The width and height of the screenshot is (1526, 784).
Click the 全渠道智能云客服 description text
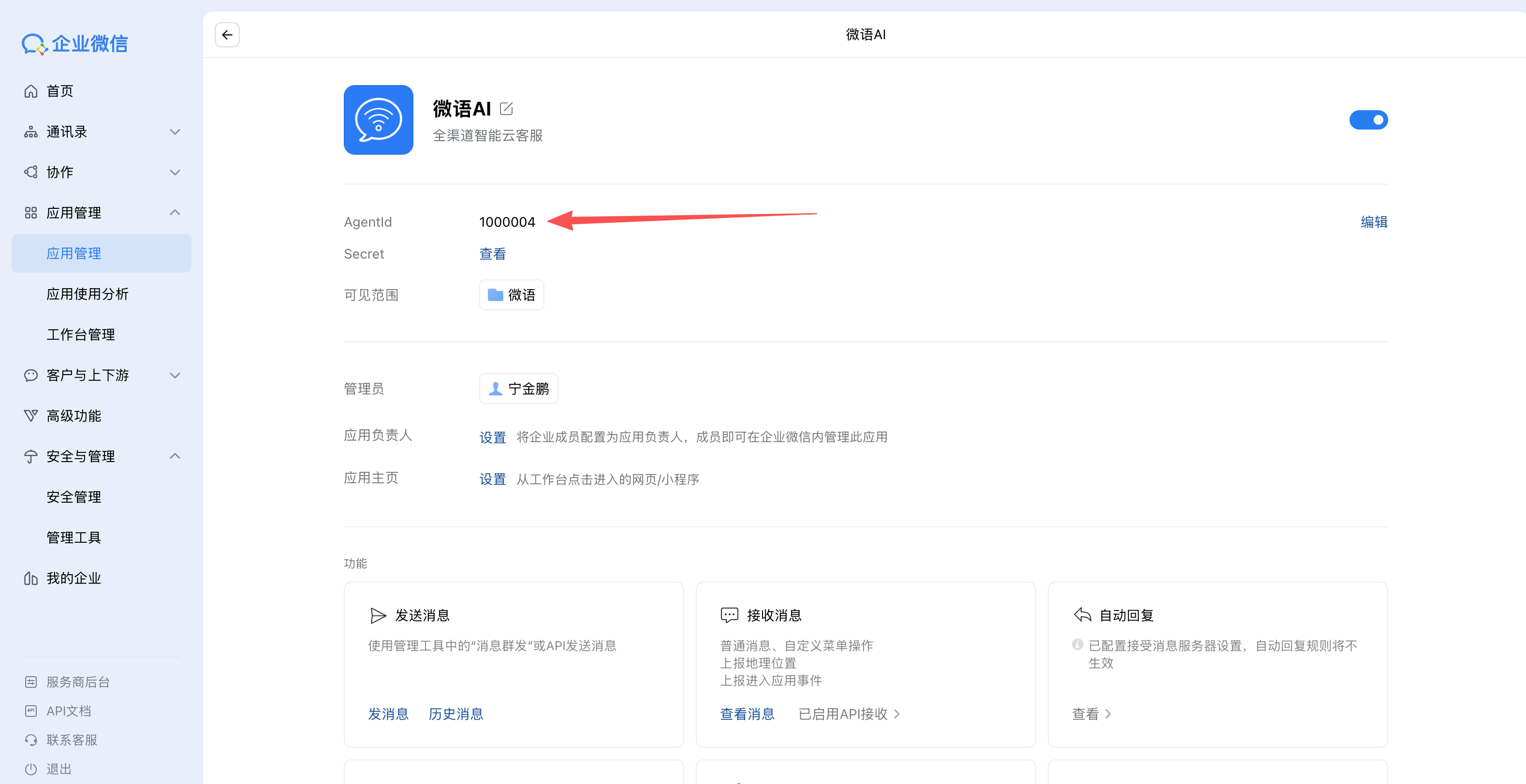(x=487, y=136)
